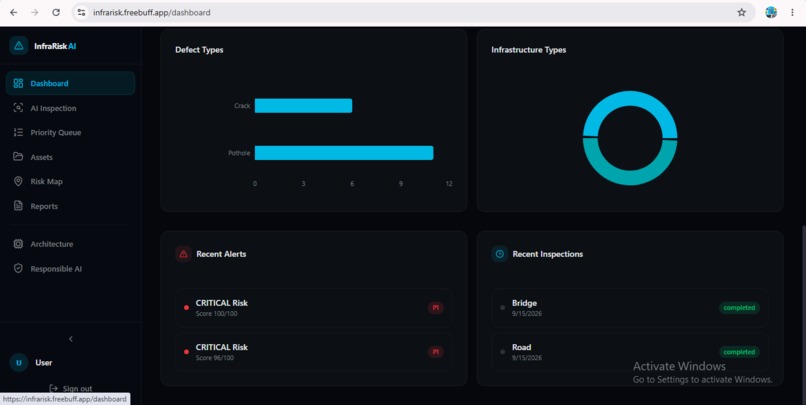Open AI Inspection in the sidebar

point(70,108)
